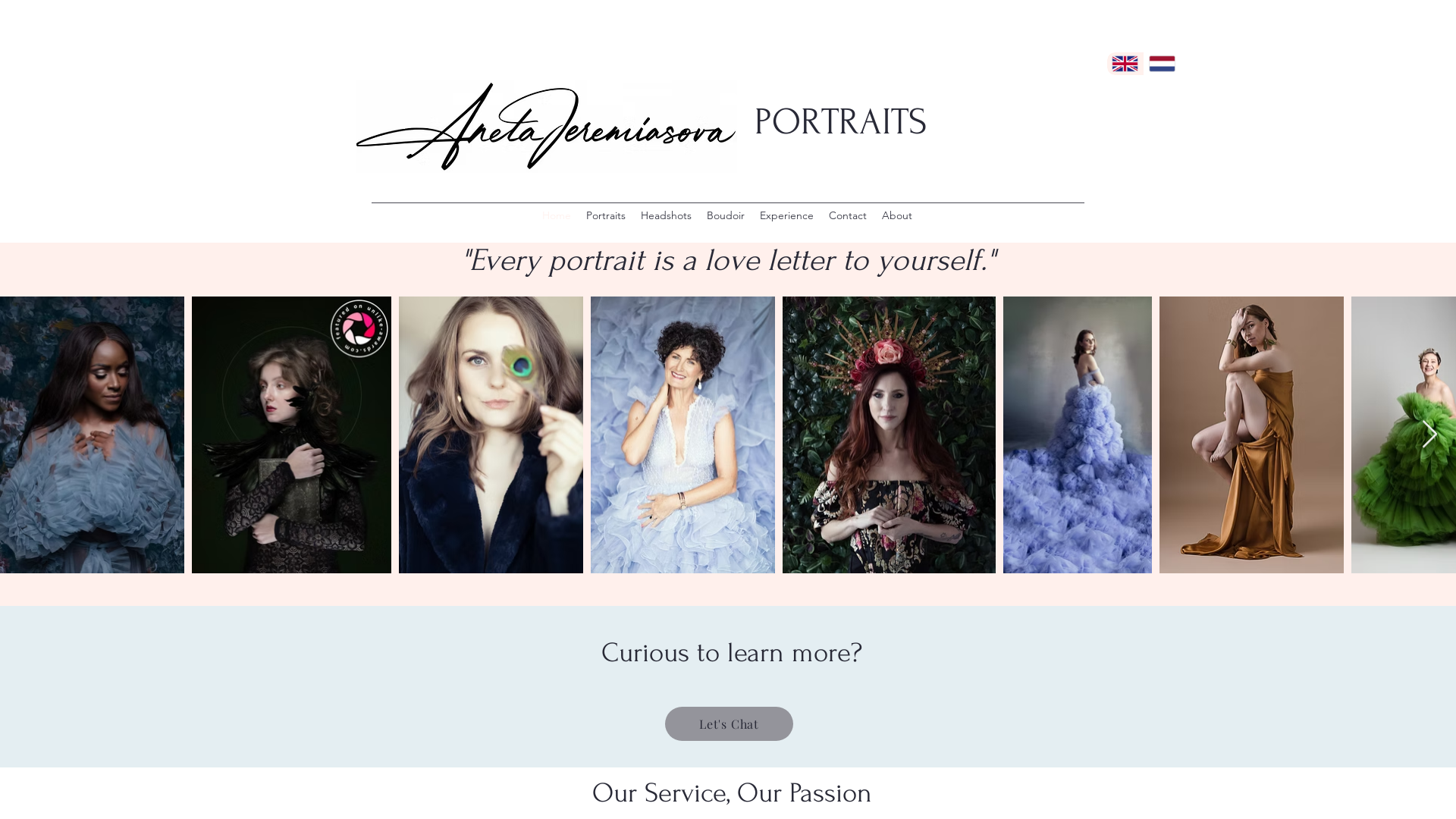Image resolution: width=1456 pixels, height=819 pixels.
Task: Open the woman with peacock feather photo
Action: pyautogui.click(x=491, y=435)
